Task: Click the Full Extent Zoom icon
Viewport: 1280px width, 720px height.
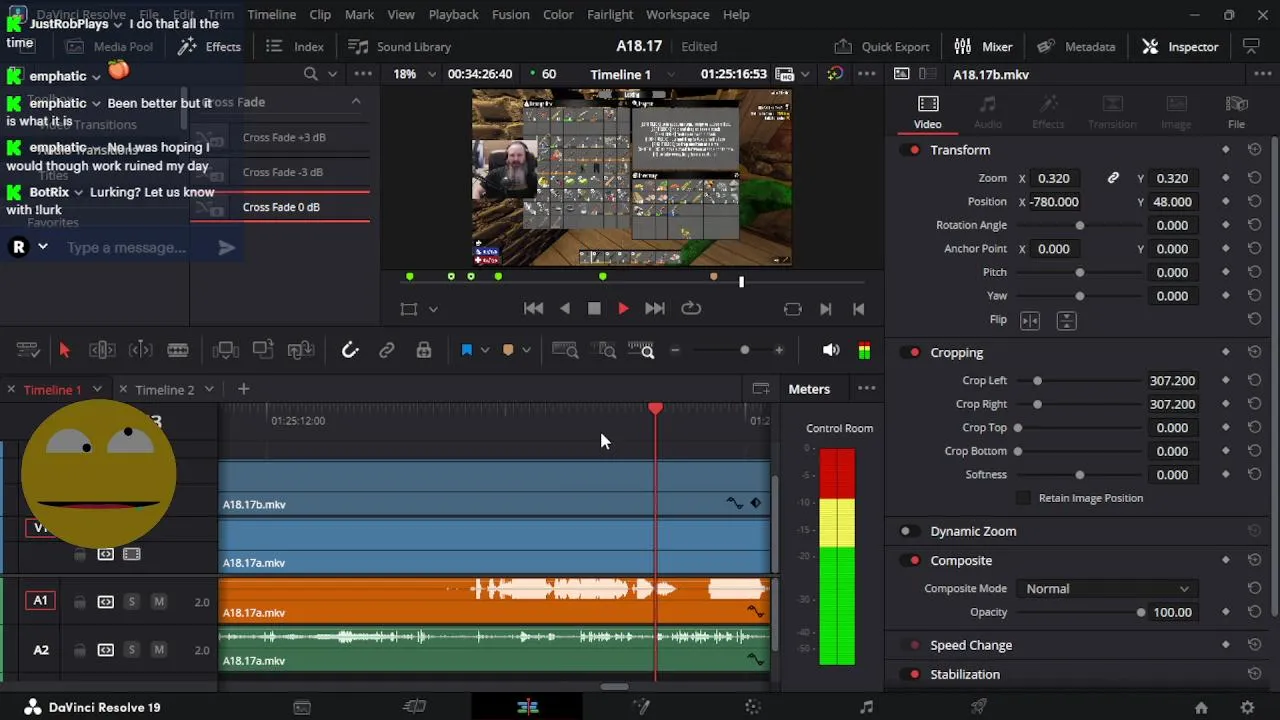Action: tap(565, 350)
